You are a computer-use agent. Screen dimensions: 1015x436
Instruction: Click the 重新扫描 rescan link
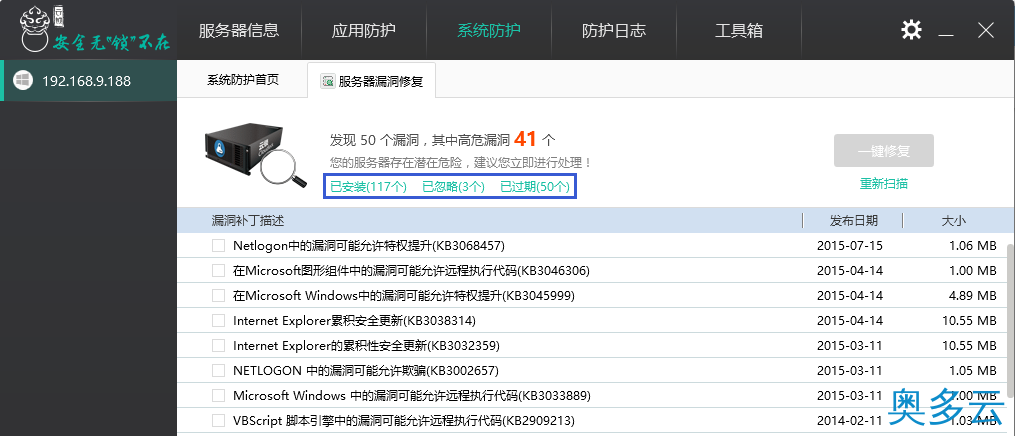point(884,184)
